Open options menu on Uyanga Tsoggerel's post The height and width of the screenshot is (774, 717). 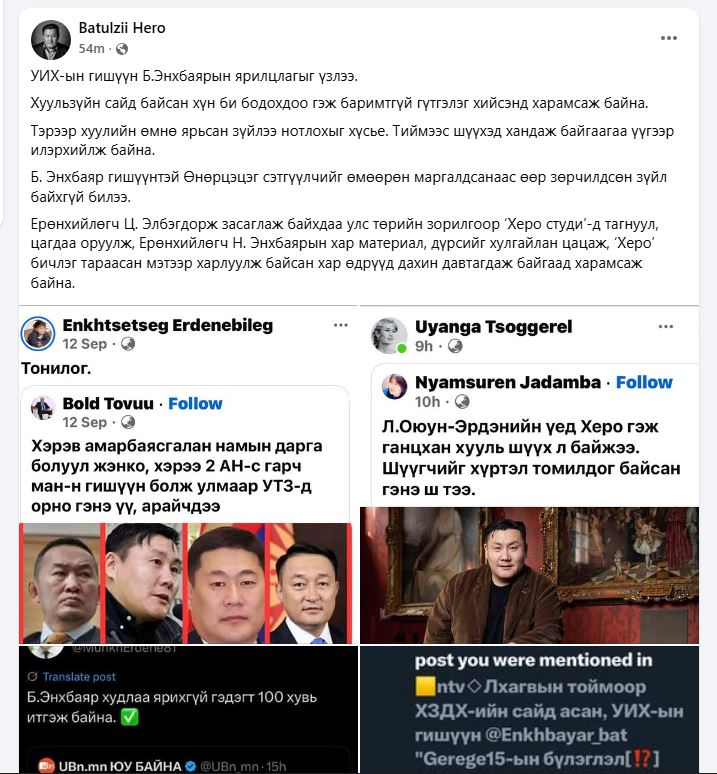(666, 326)
